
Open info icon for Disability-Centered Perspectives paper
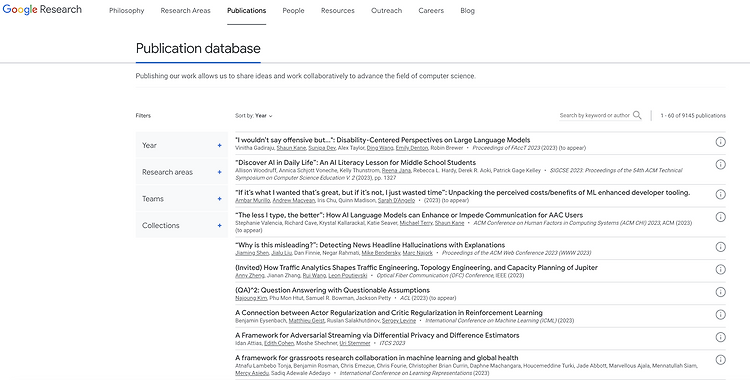(x=720, y=142)
